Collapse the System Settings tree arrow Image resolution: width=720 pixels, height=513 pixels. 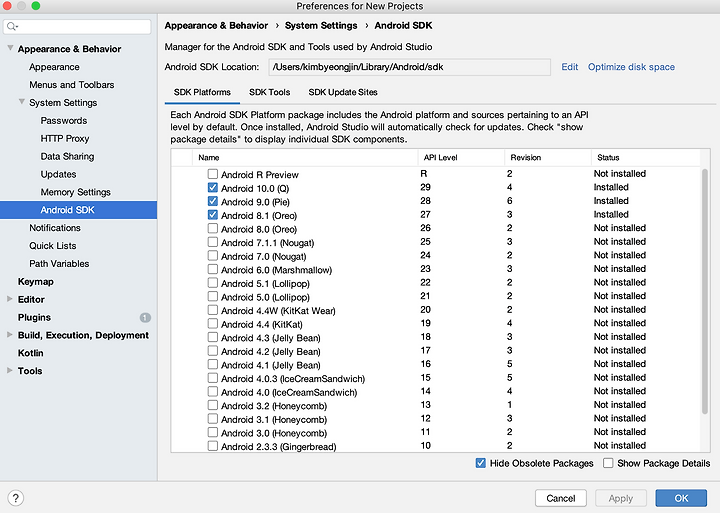pos(22,101)
